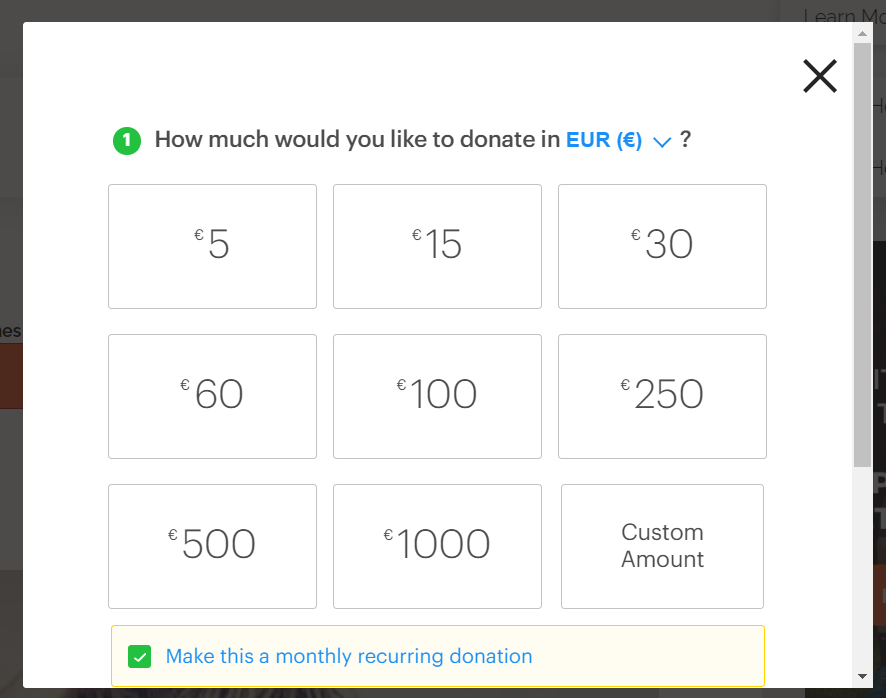Viewport: 886px width, 698px height.
Task: Click the green step 1 badge
Action: (127, 141)
